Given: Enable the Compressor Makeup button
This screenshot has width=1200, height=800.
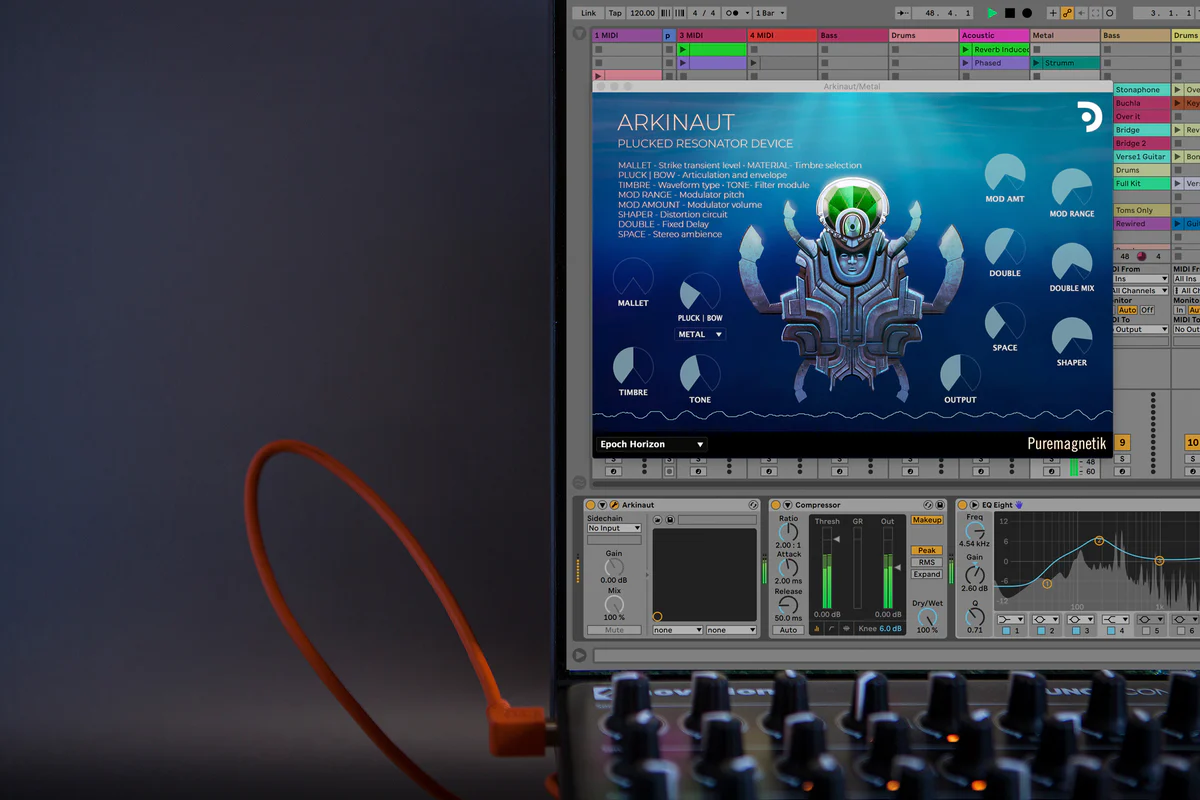Looking at the screenshot, I should click(x=927, y=520).
